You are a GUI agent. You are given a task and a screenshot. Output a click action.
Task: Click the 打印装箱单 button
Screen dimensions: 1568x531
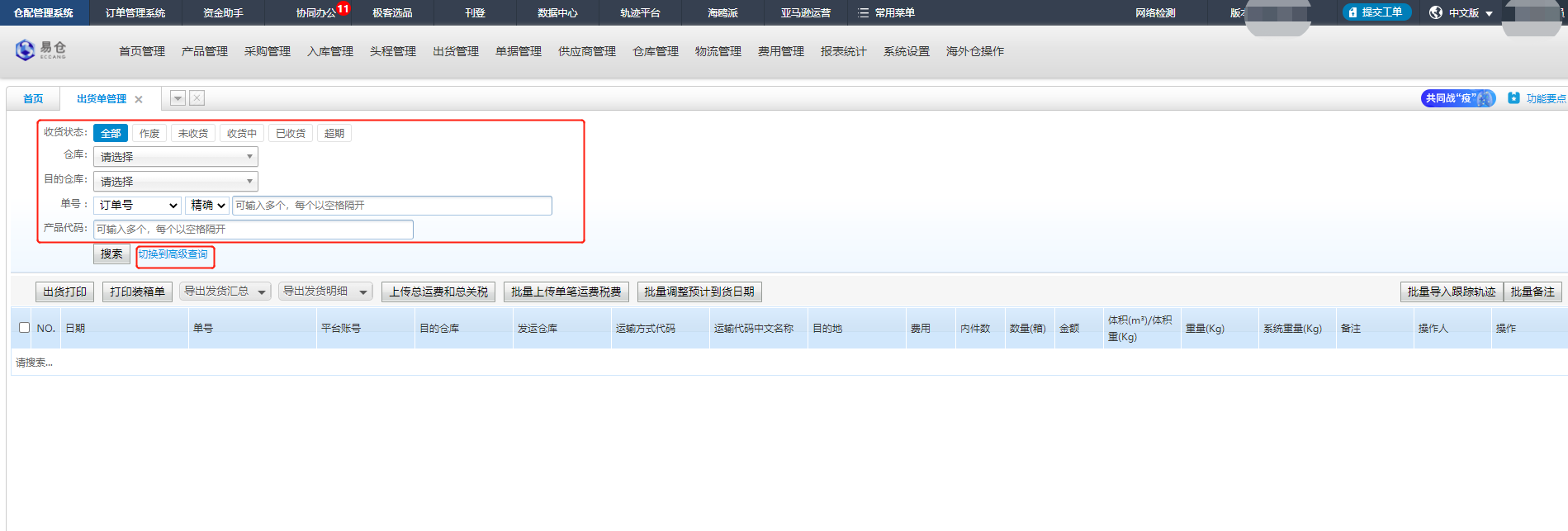coord(138,292)
